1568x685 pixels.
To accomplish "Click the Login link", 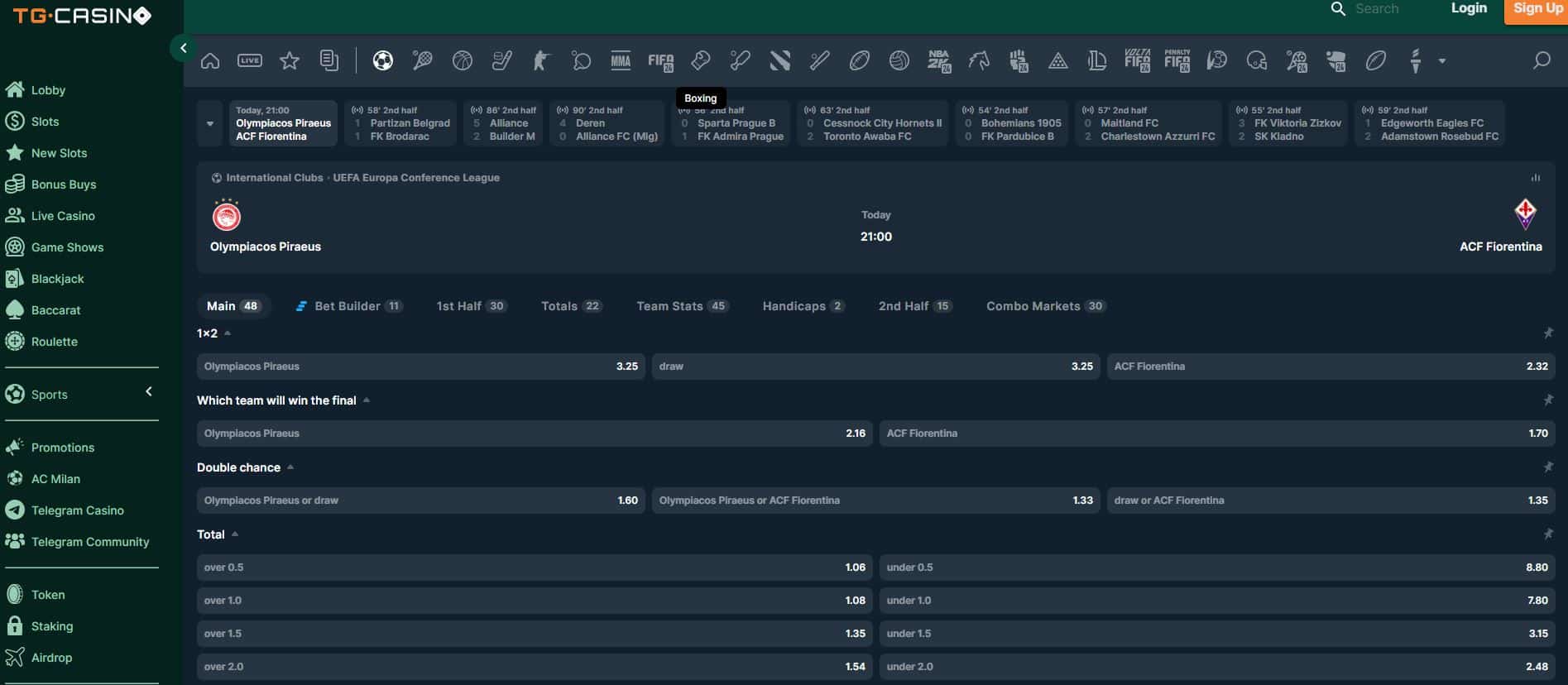I will coord(1469,8).
